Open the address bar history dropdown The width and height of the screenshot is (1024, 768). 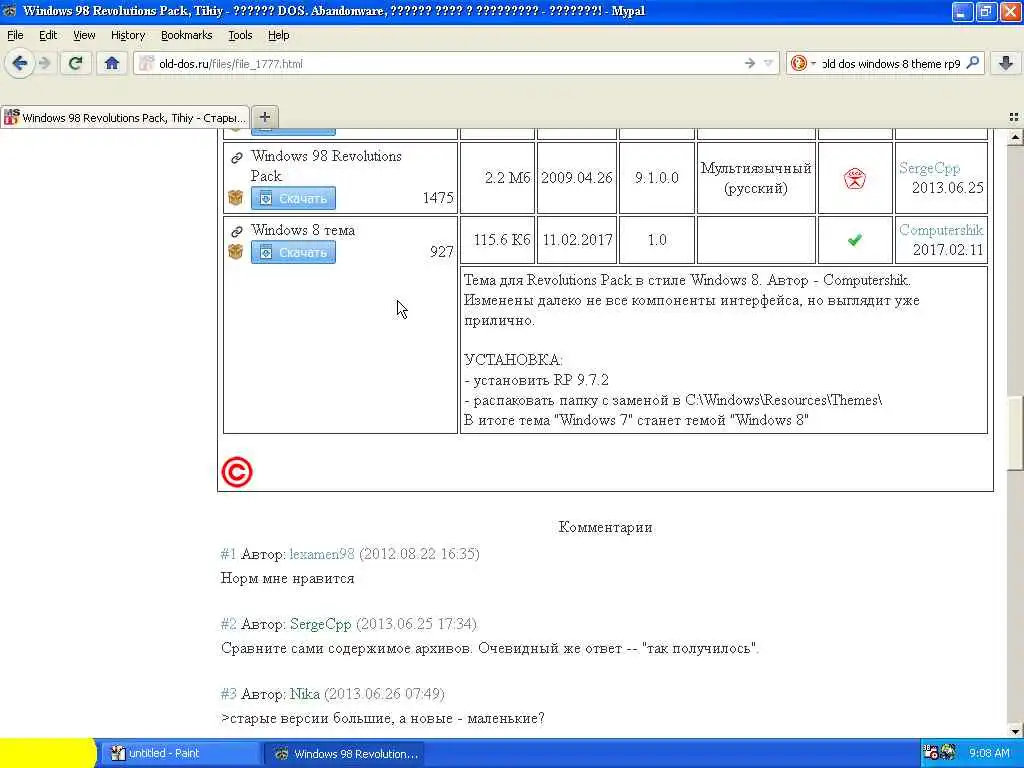769,63
